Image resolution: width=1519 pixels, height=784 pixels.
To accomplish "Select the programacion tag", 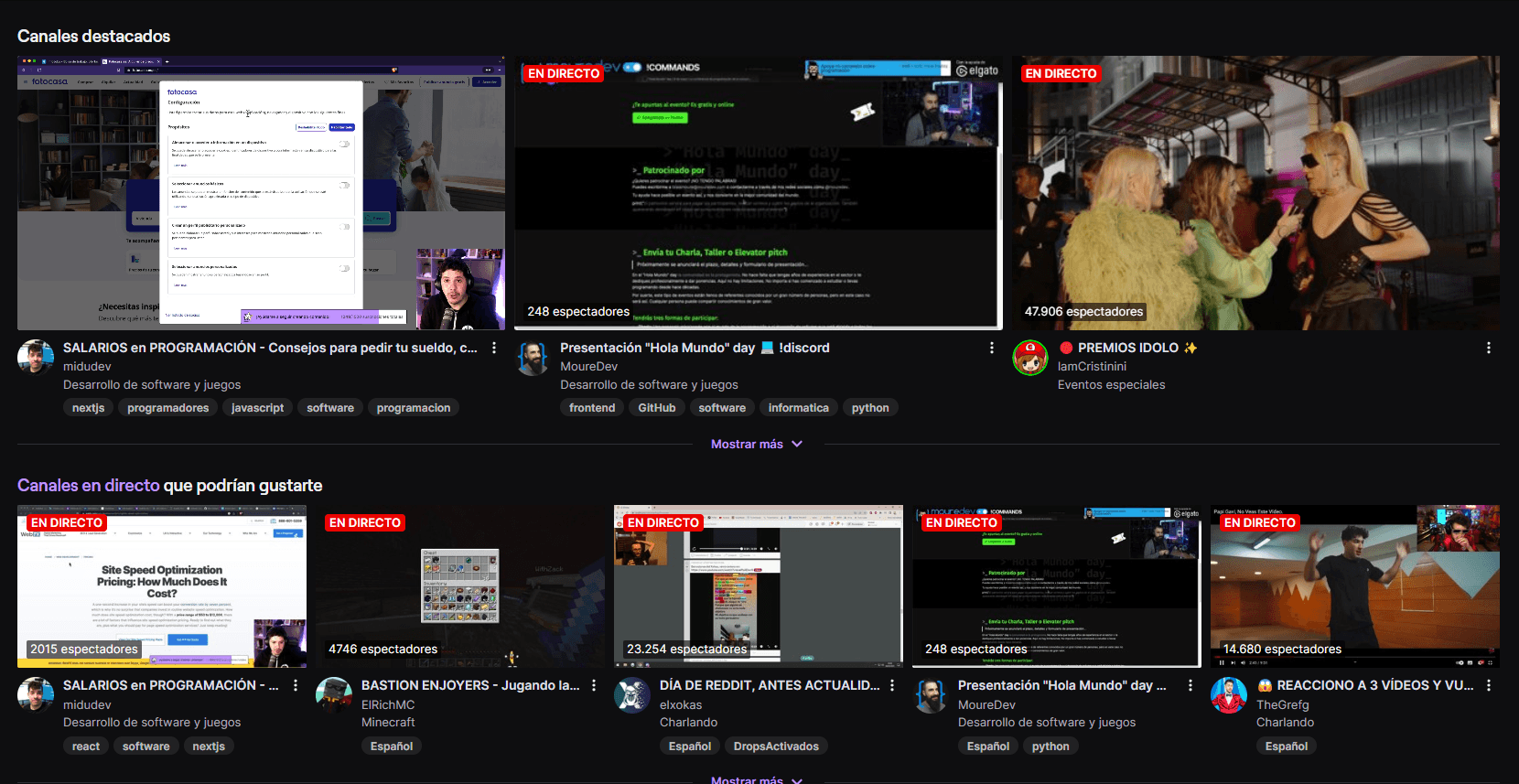I will click(414, 408).
